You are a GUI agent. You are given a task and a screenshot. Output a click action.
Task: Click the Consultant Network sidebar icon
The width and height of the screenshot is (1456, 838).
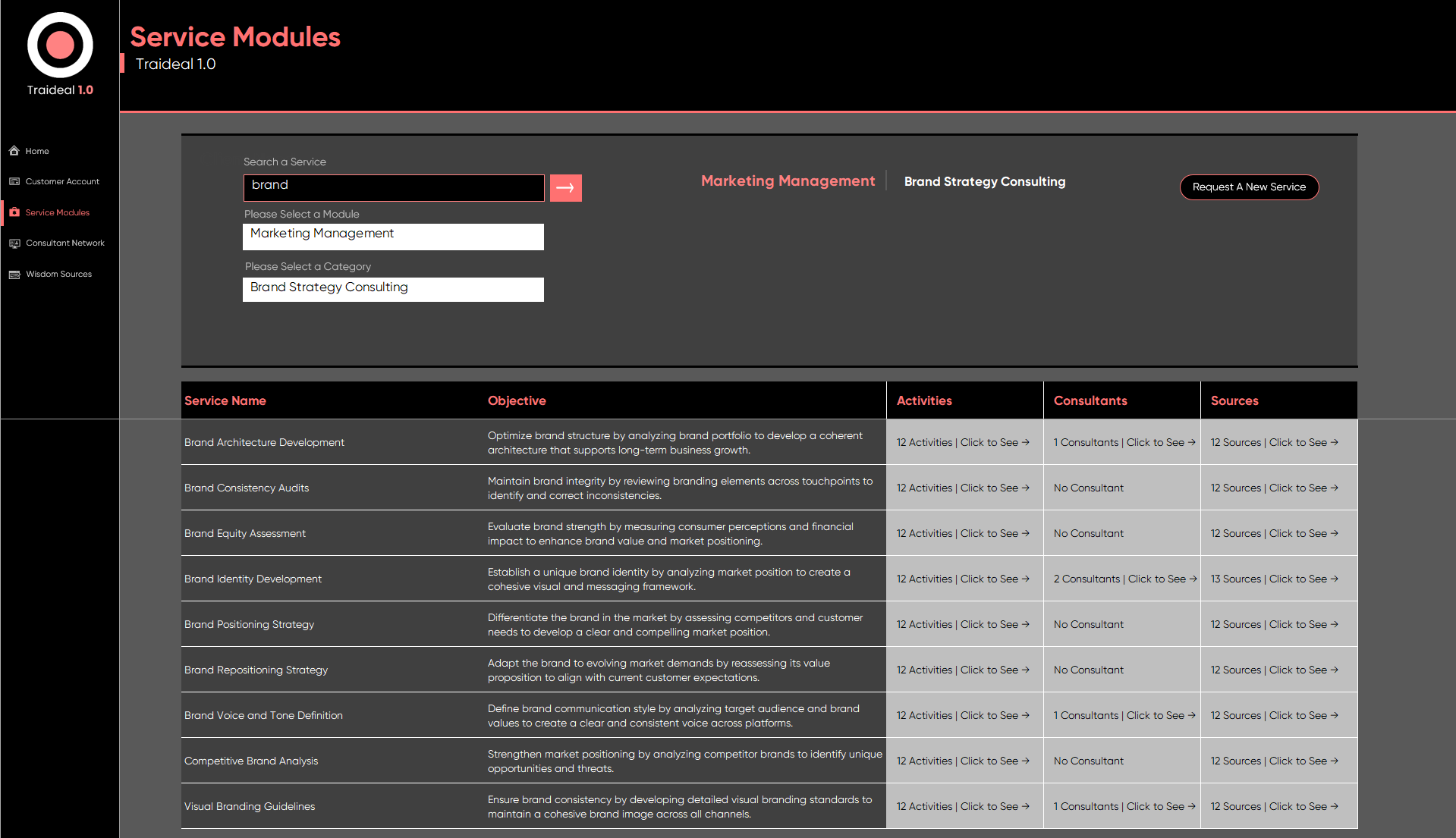14,243
